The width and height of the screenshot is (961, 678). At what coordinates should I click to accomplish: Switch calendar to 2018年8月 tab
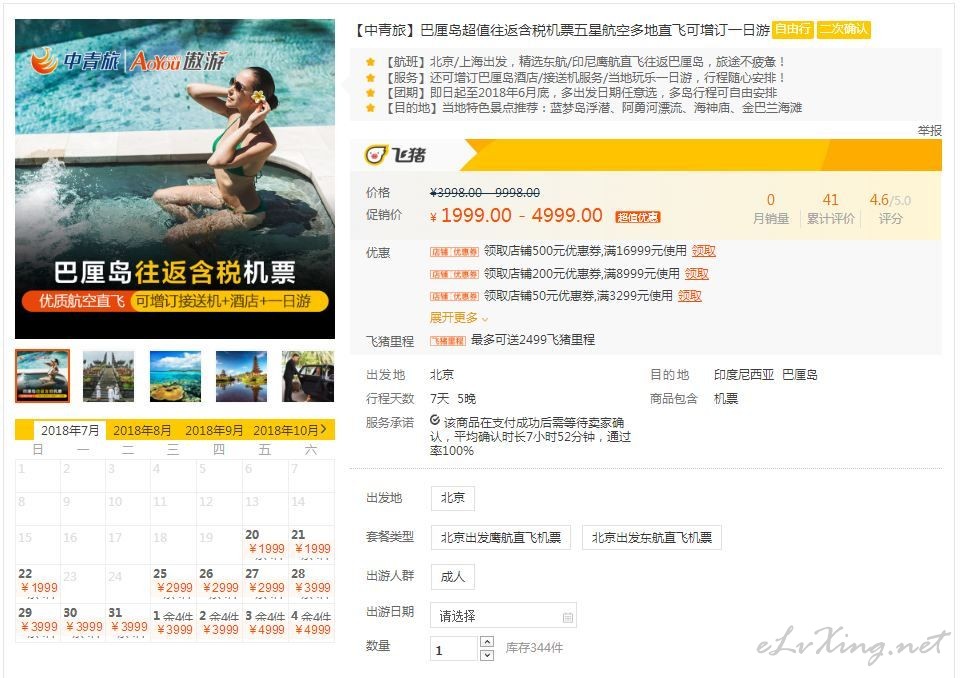coord(142,430)
